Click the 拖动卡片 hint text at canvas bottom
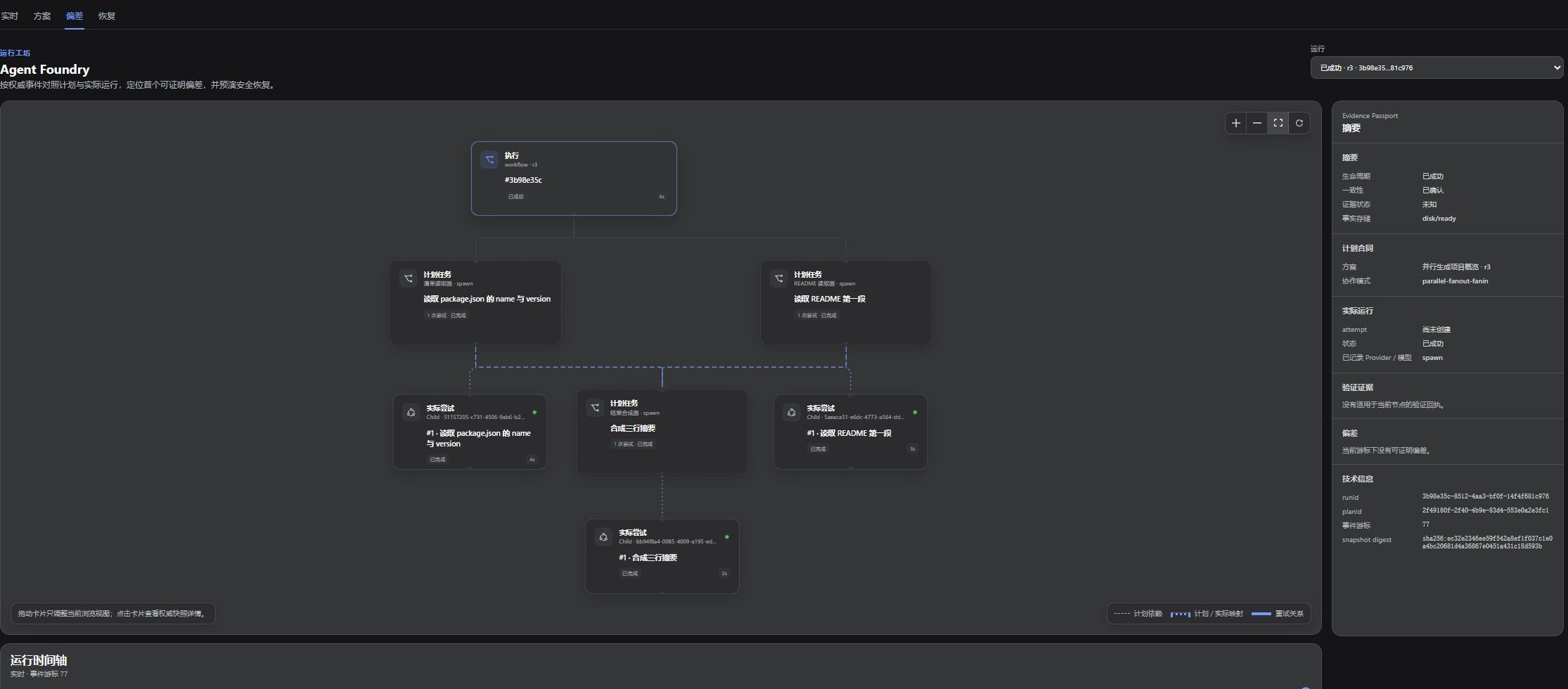The width and height of the screenshot is (1568, 689). click(113, 614)
